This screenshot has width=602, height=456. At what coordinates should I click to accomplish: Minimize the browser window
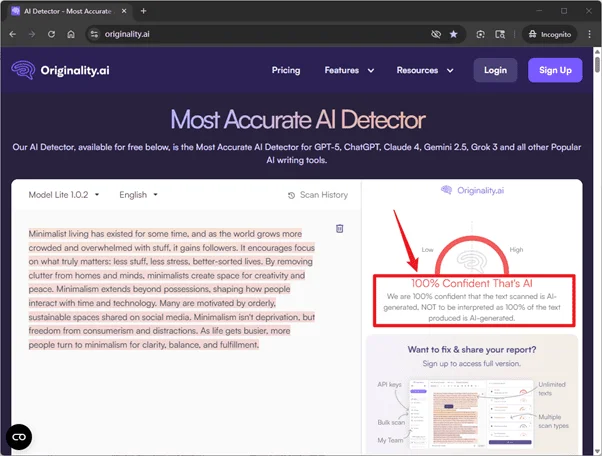point(539,11)
